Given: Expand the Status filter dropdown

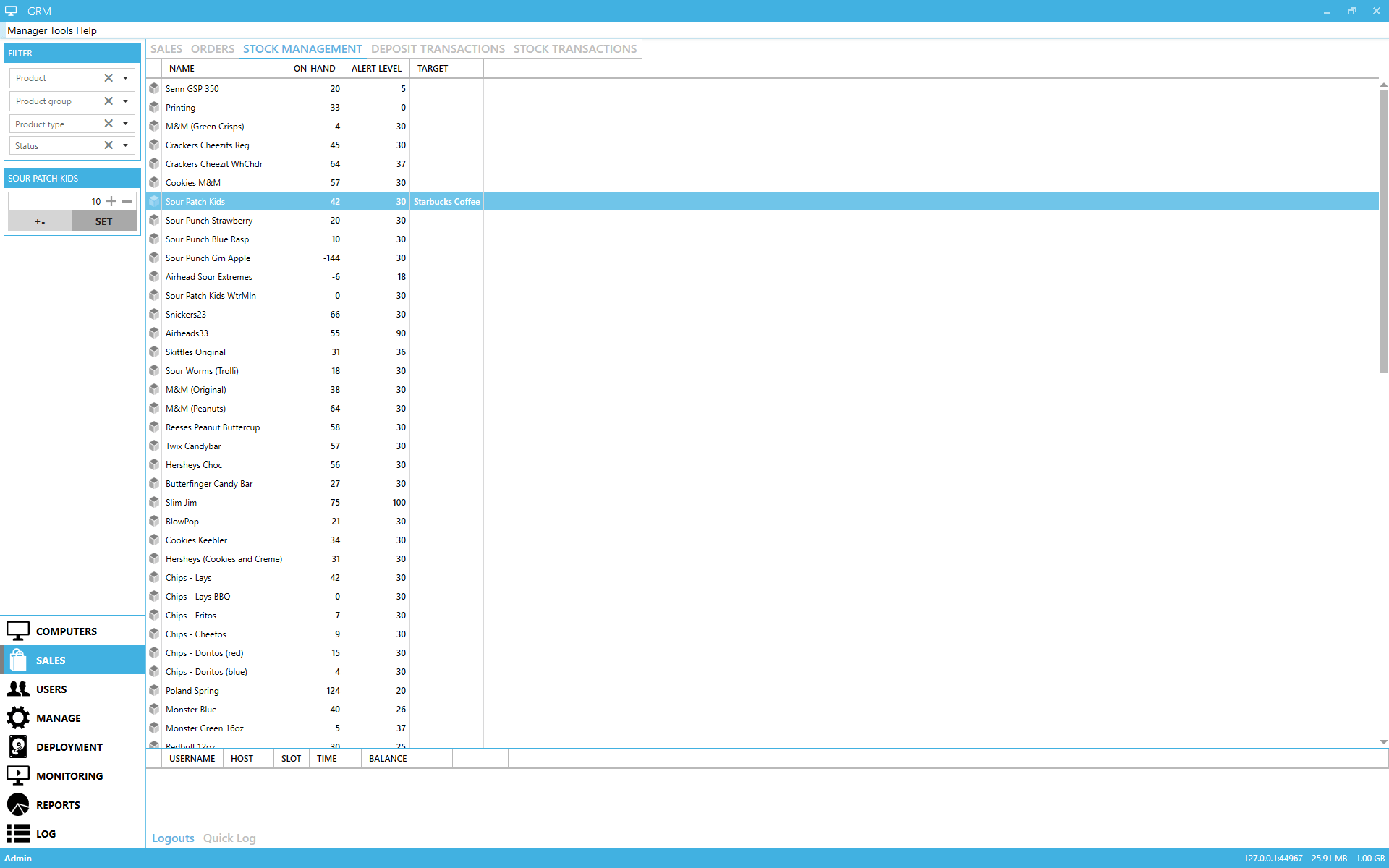Looking at the screenshot, I should pyautogui.click(x=125, y=145).
